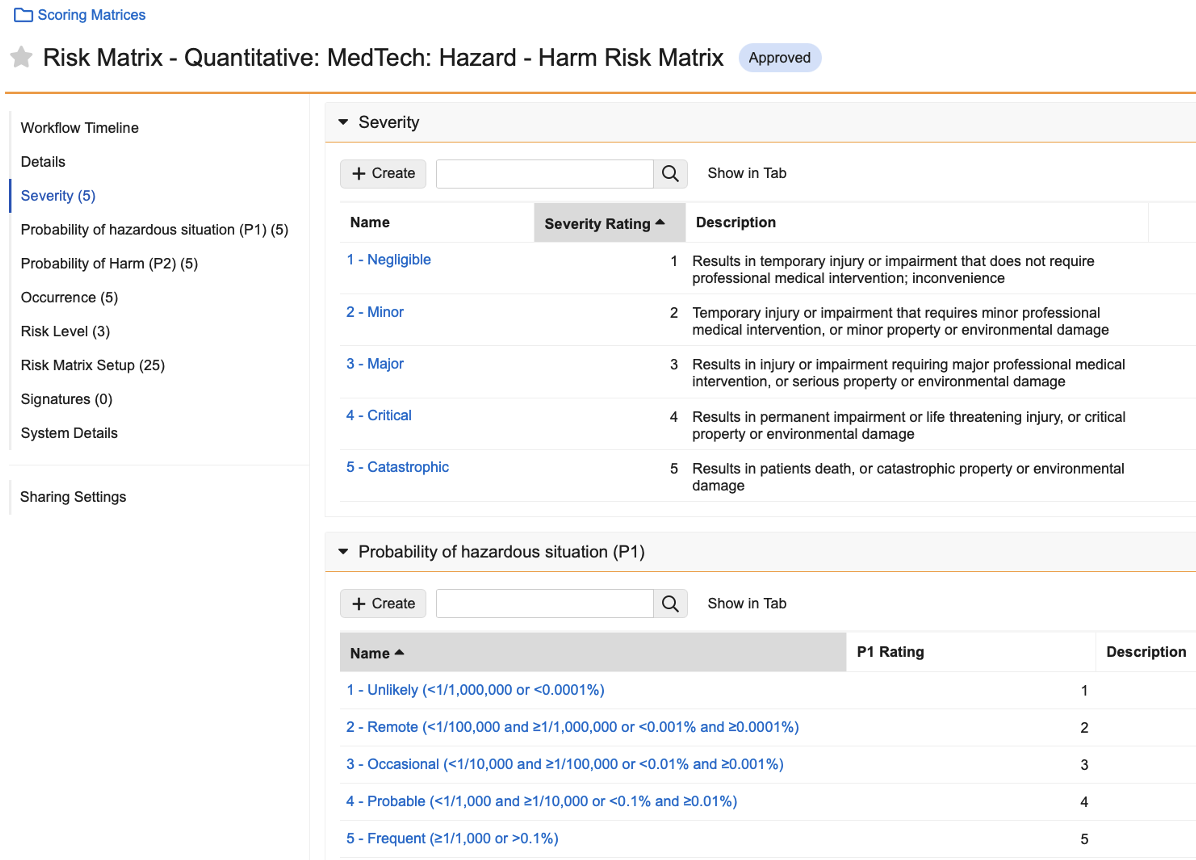Click the Risk Matrix page title
This screenshot has height=860, width=1196.
click(383, 58)
